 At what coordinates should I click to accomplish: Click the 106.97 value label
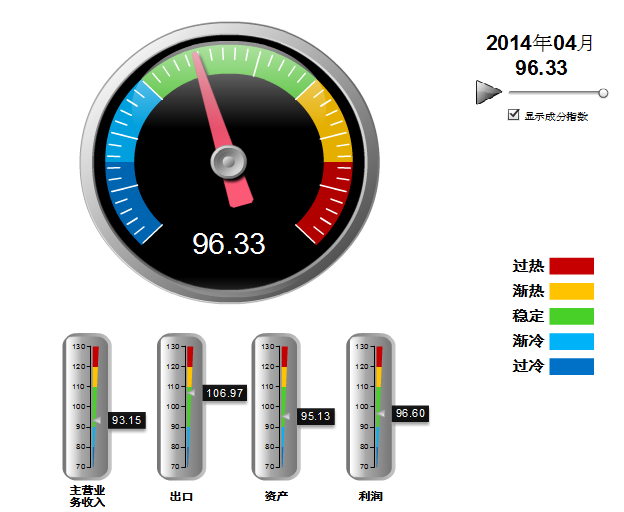click(x=224, y=393)
